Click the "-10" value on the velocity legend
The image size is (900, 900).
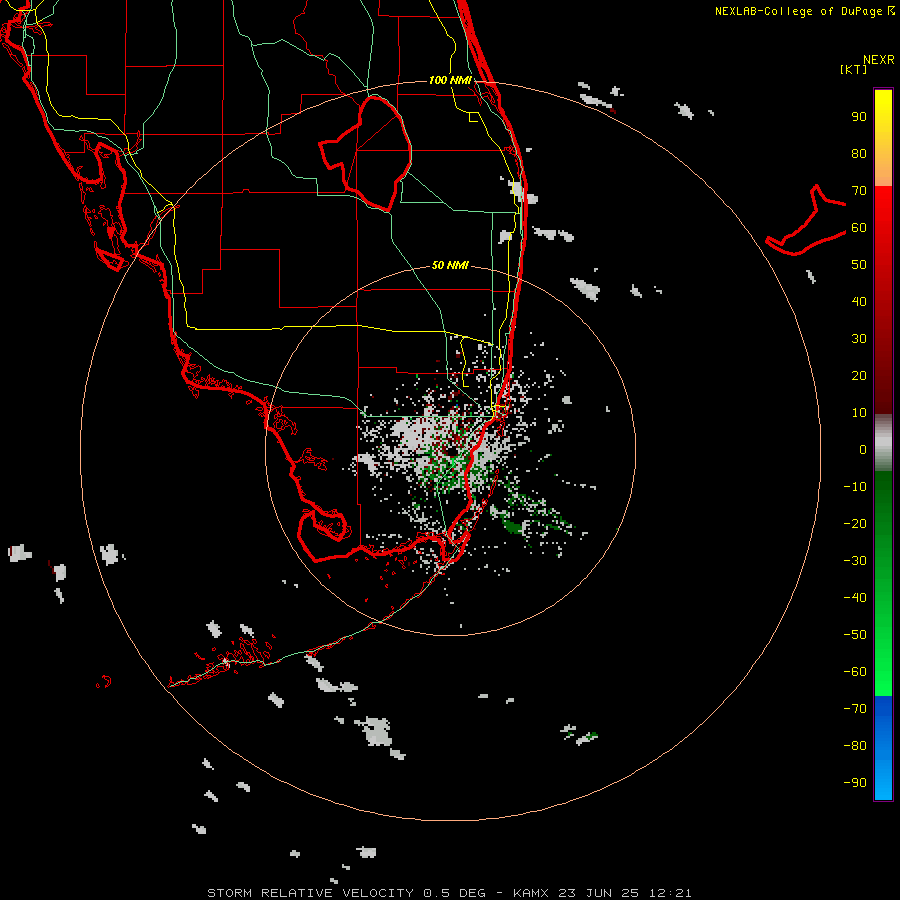pos(855,487)
